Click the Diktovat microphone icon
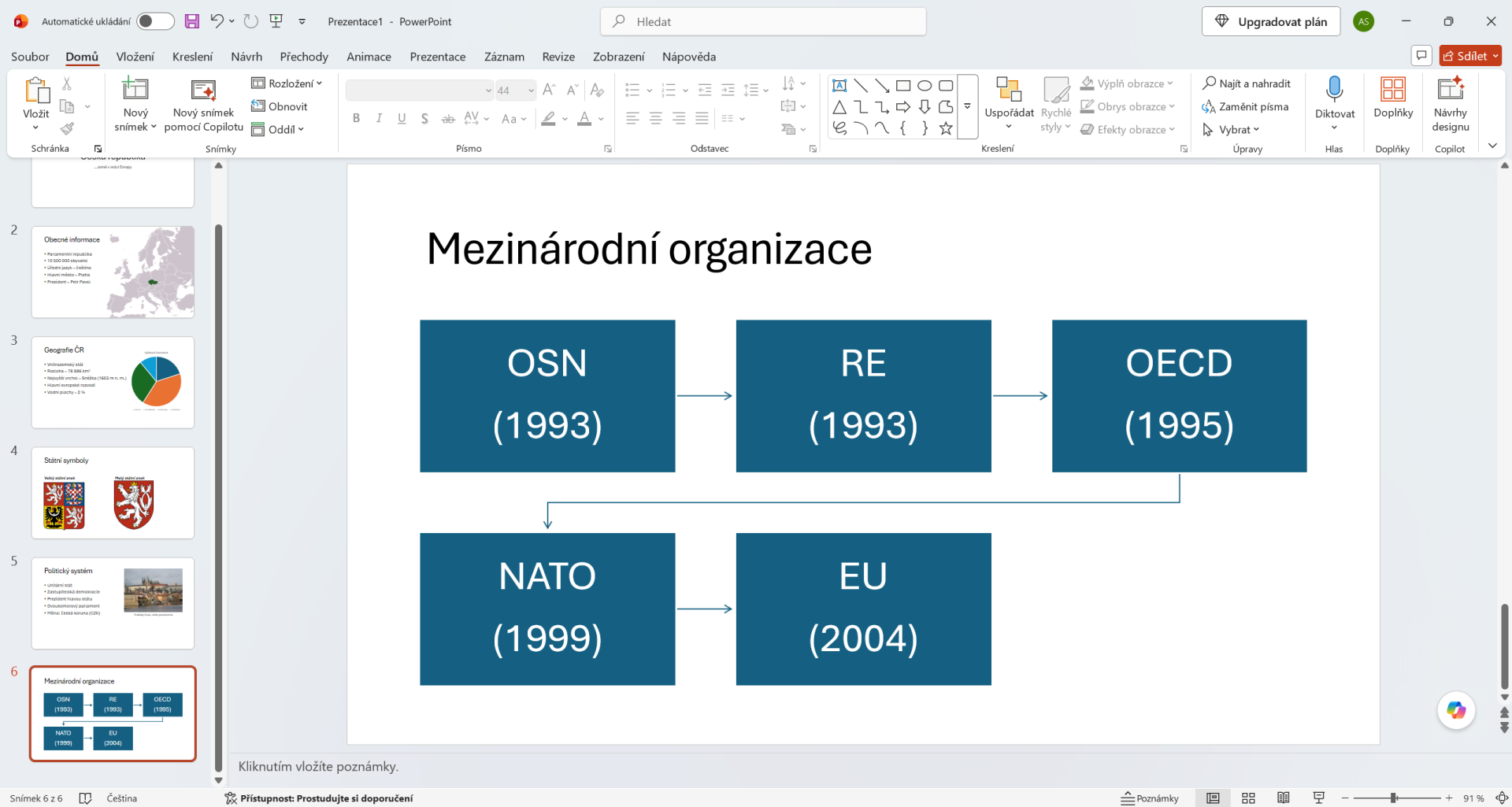 (1334, 89)
